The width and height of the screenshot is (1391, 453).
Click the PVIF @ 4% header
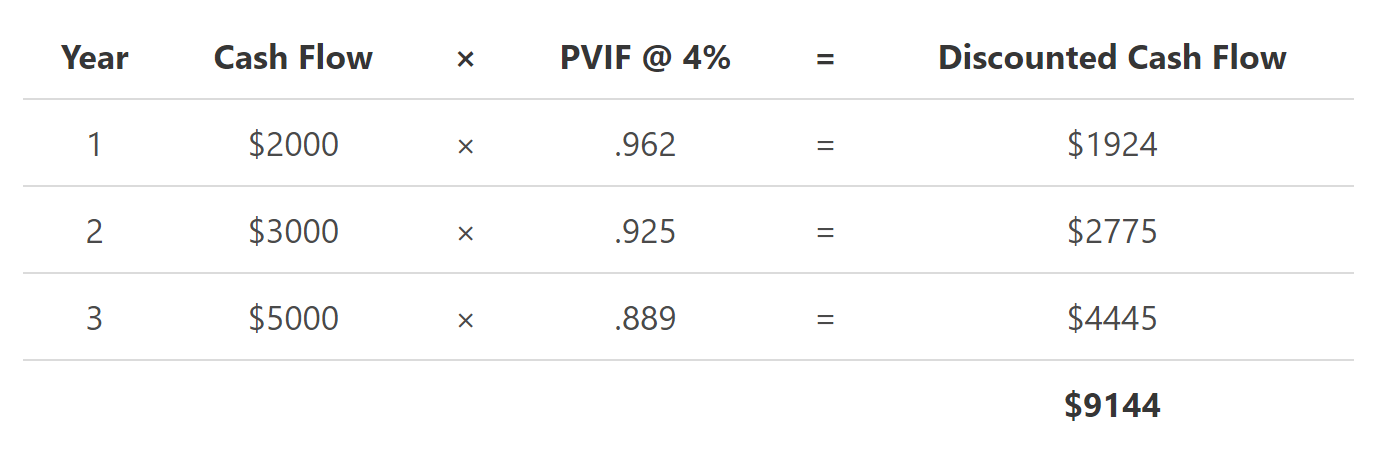coord(645,58)
